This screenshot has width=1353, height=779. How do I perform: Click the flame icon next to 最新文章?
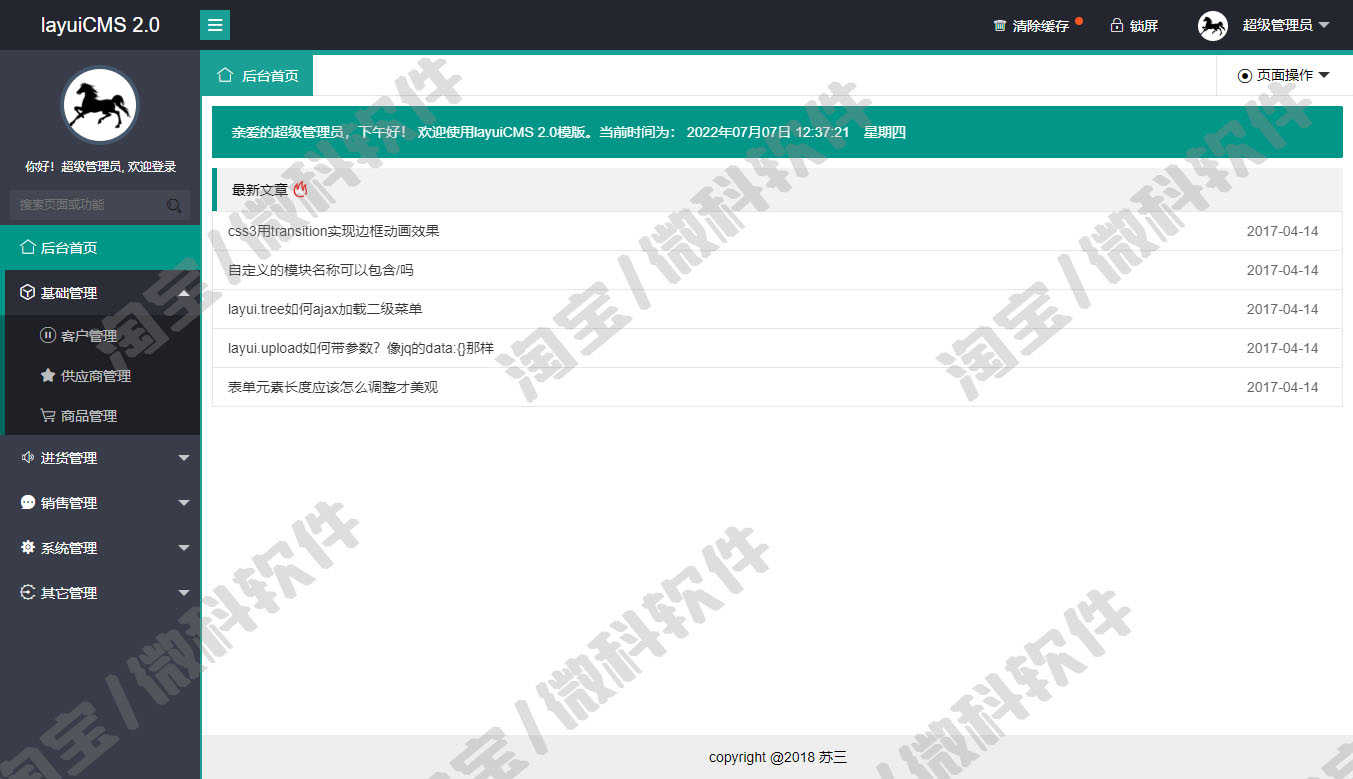[300, 189]
